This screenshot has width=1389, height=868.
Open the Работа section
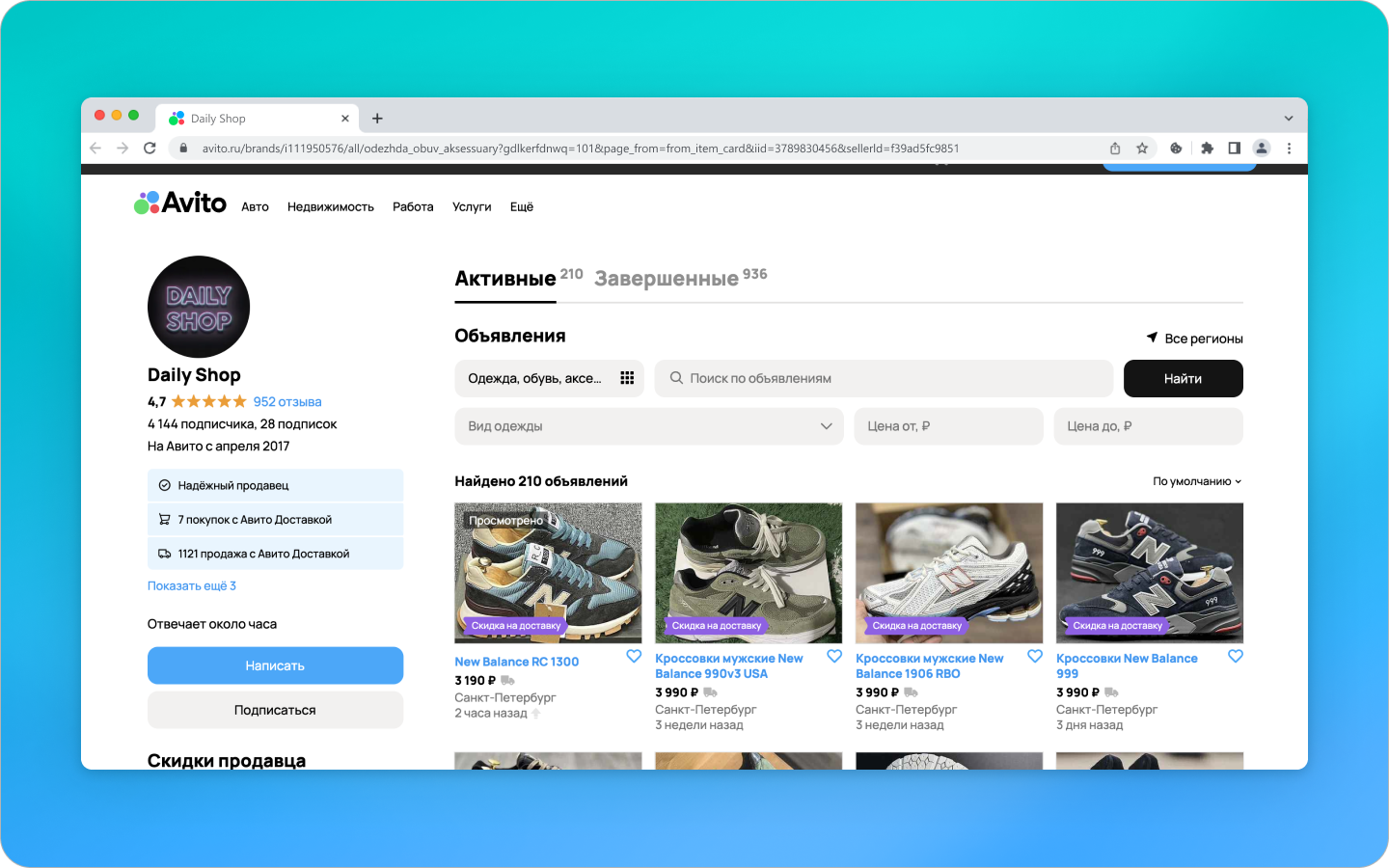coord(413,206)
